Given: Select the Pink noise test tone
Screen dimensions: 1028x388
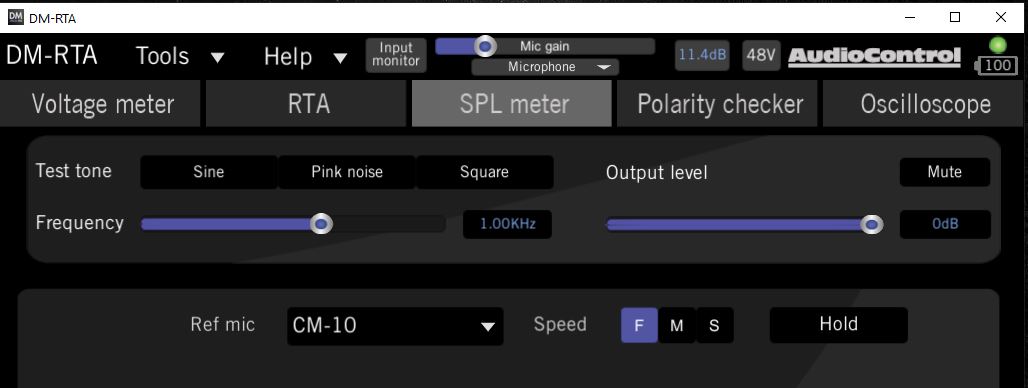Looking at the screenshot, I should (347, 172).
